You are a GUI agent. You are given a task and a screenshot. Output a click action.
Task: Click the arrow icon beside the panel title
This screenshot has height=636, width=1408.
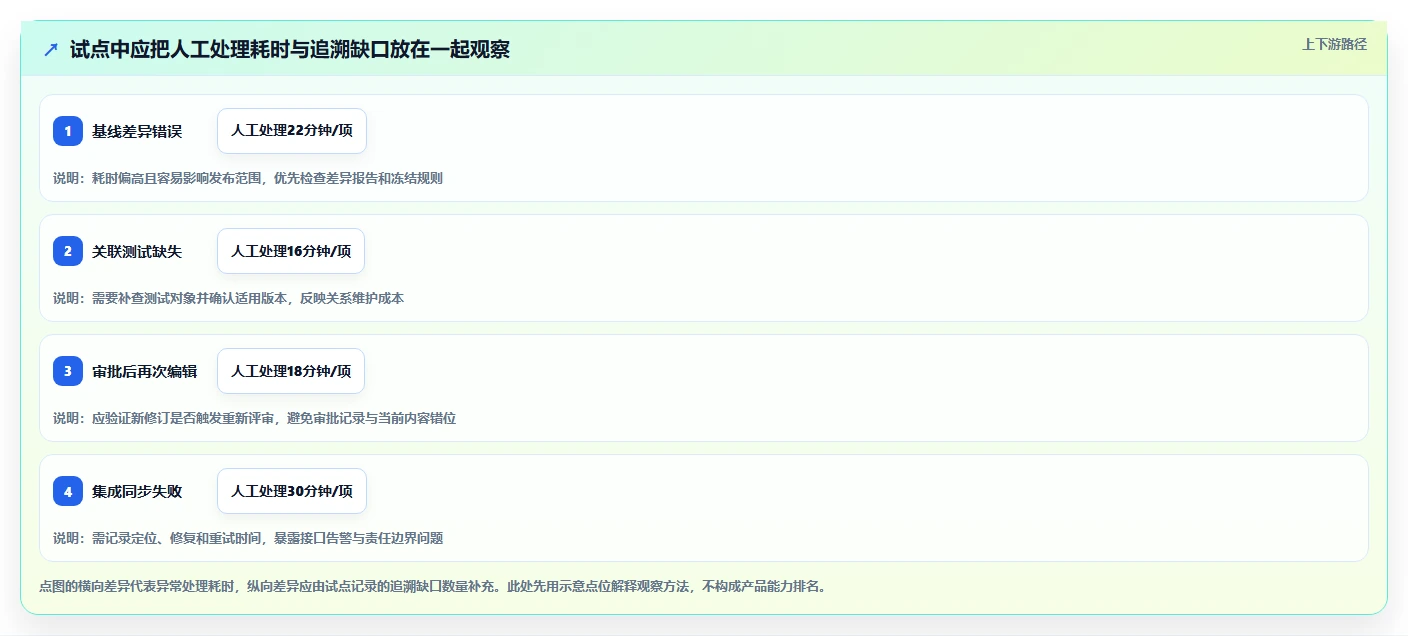point(51,50)
